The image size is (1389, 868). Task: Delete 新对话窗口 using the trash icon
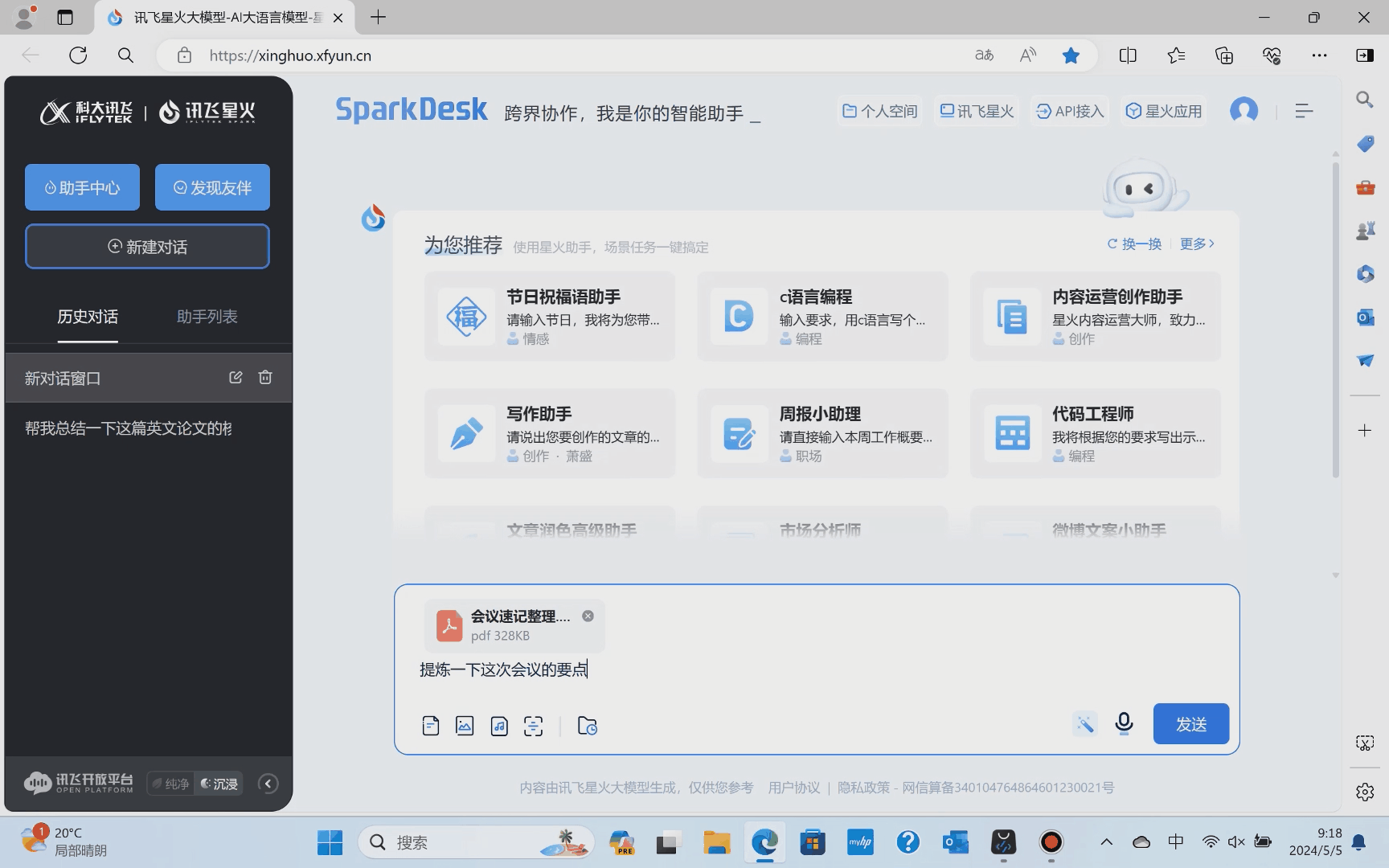pyautogui.click(x=265, y=377)
